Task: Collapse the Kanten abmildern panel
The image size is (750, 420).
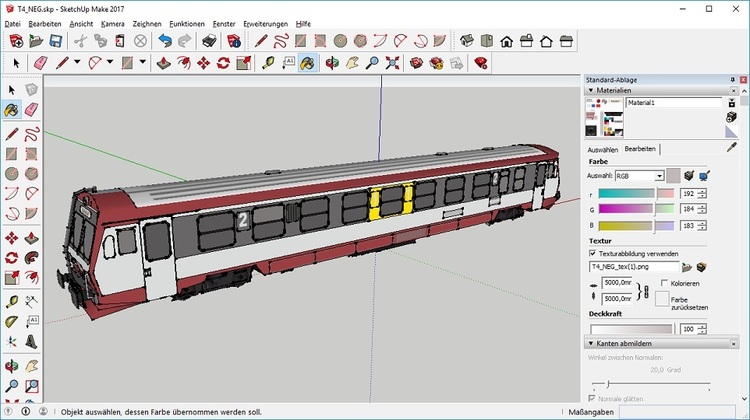Action: [591, 343]
